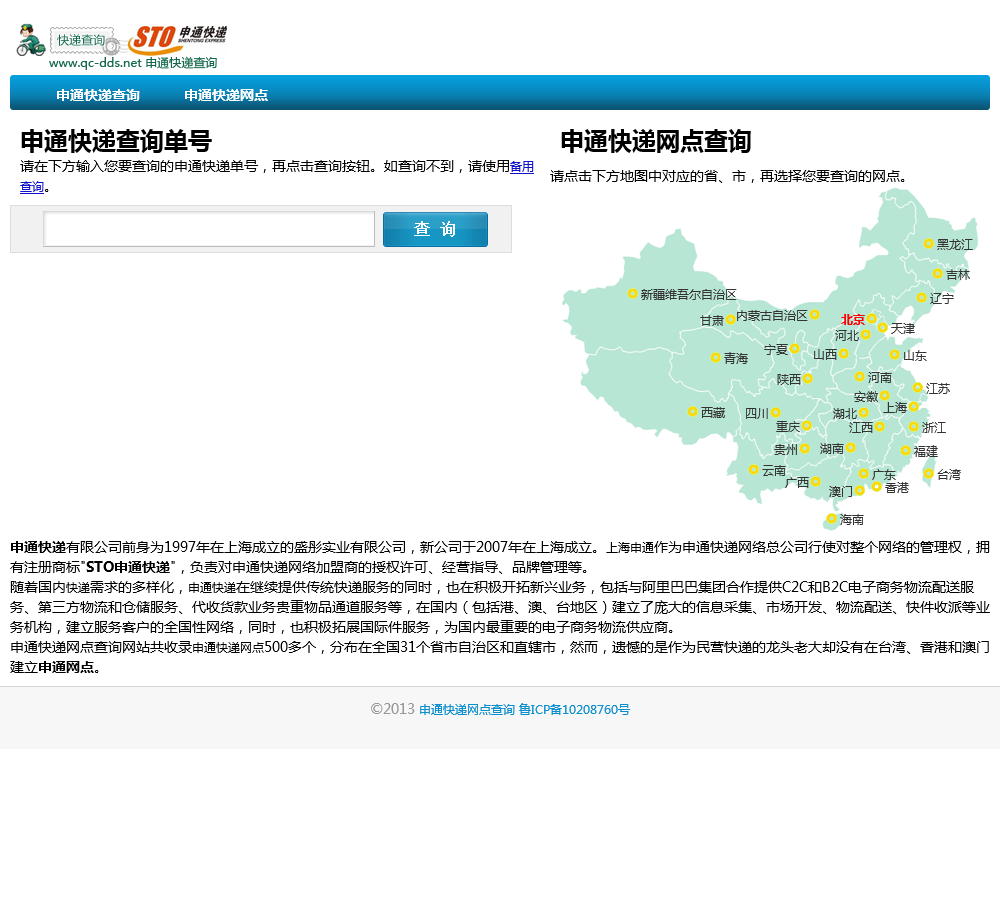Select 四川 marker on the map

(x=776, y=413)
